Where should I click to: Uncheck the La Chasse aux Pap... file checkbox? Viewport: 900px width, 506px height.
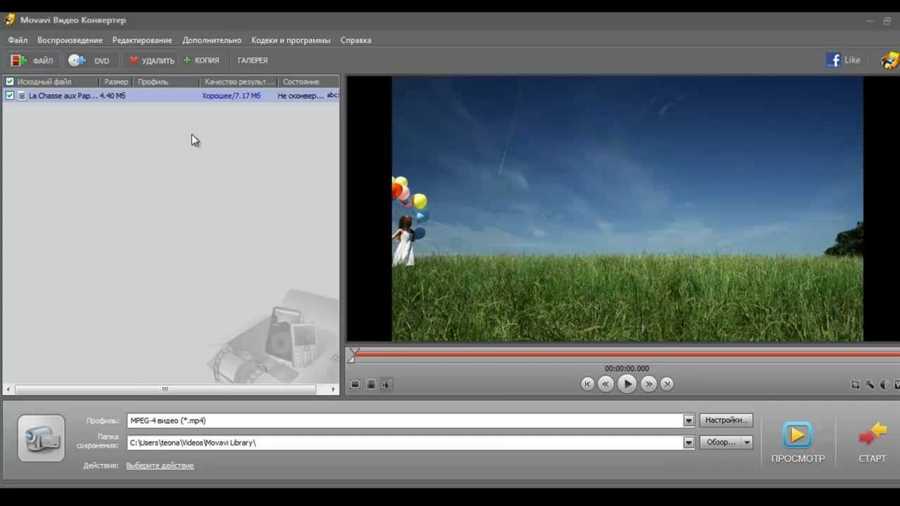[x=10, y=96]
